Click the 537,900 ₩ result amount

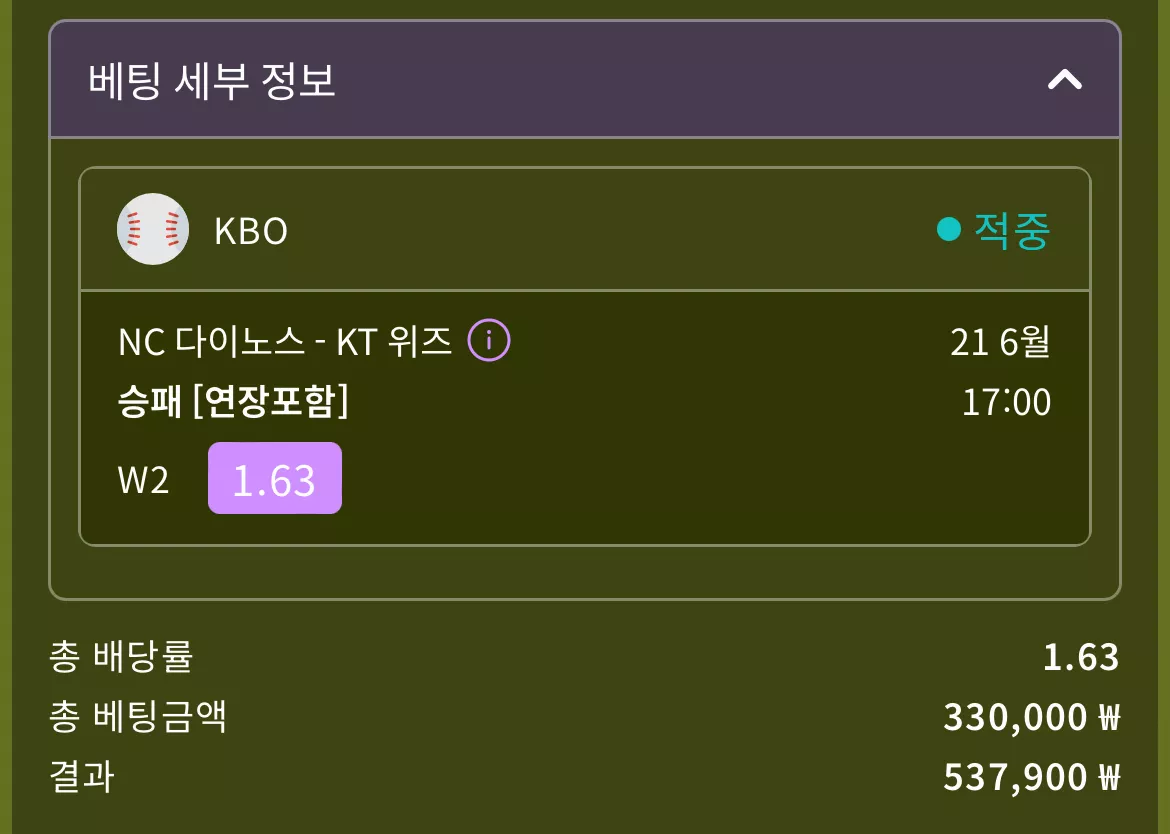[1032, 777]
